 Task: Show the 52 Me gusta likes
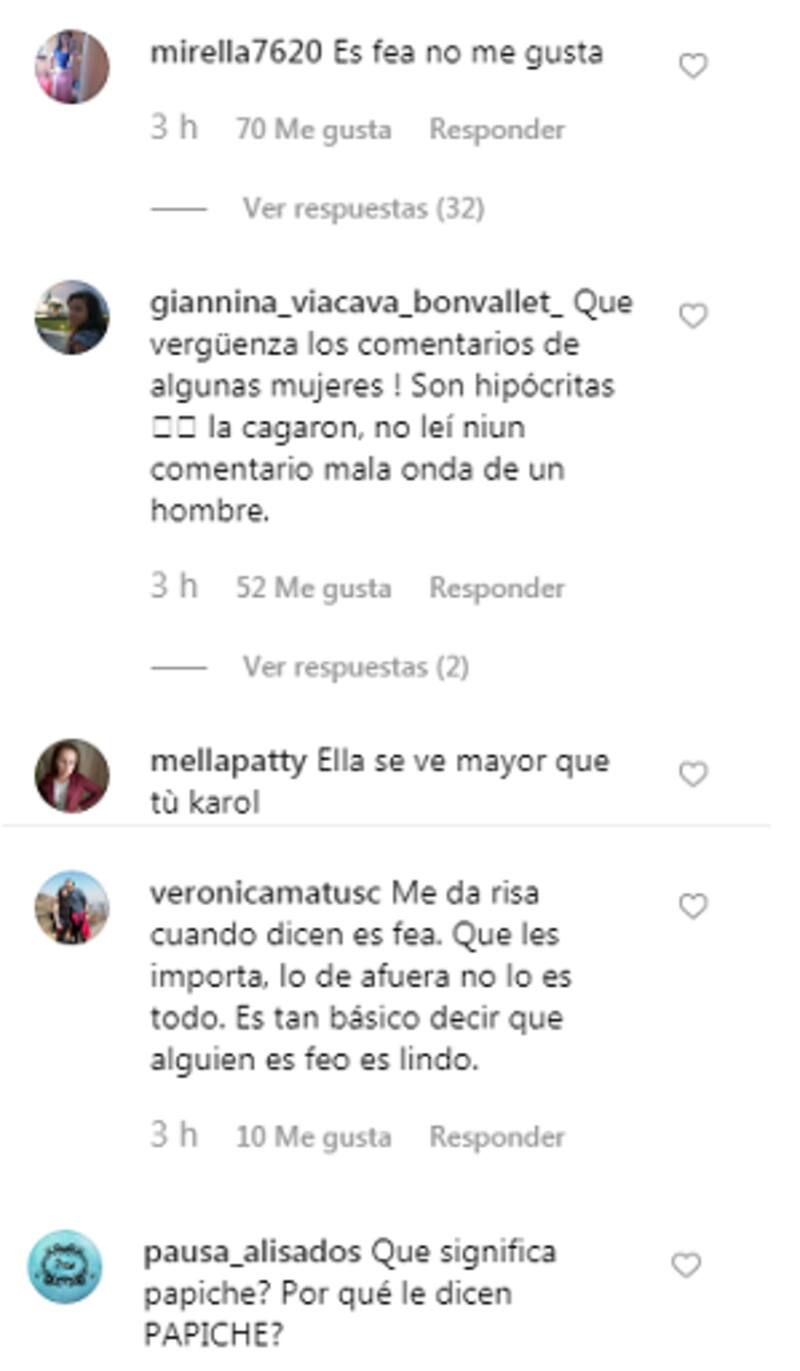[x=314, y=588]
